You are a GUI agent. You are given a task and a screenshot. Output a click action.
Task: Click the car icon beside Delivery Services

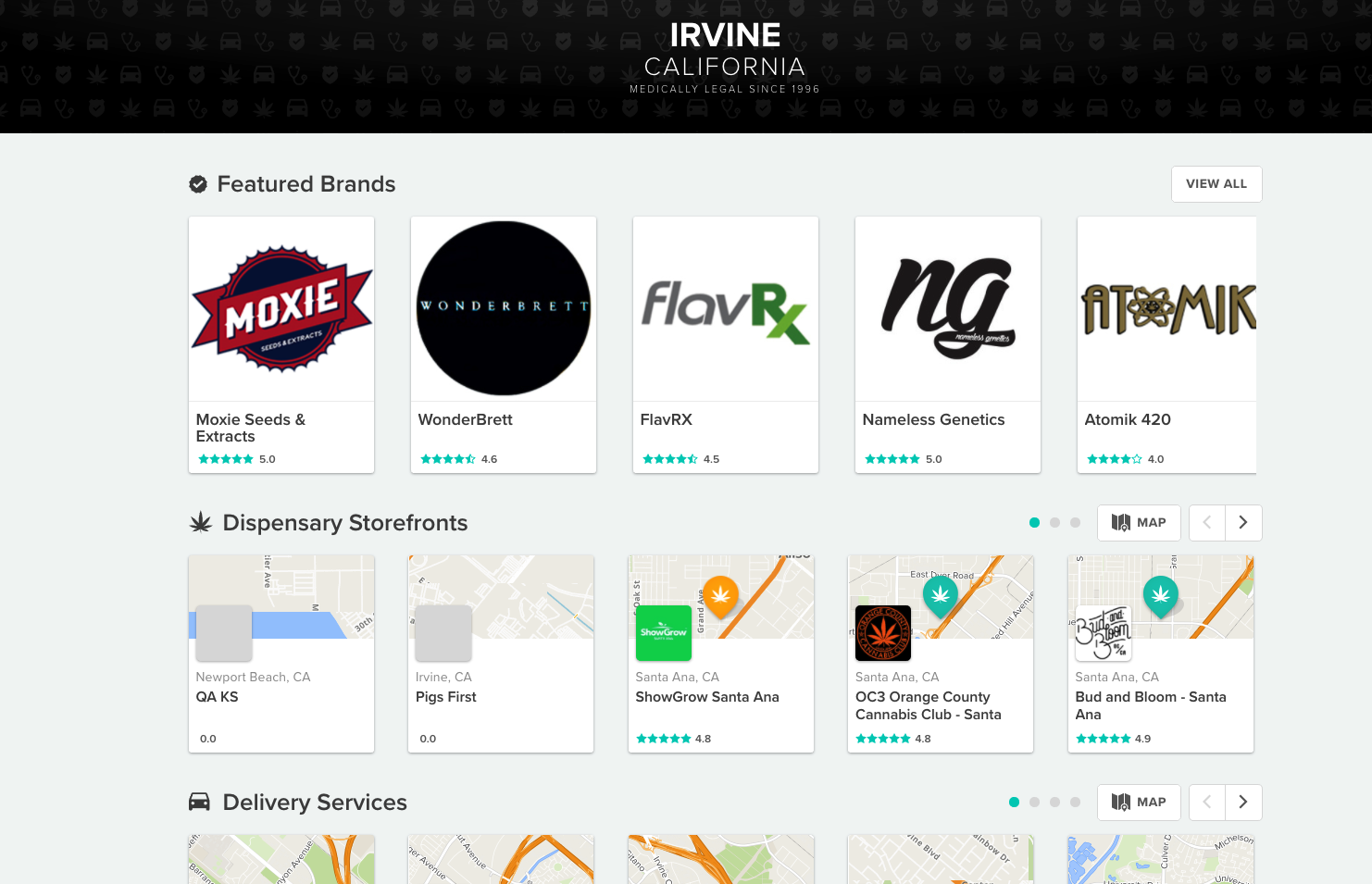tap(199, 802)
